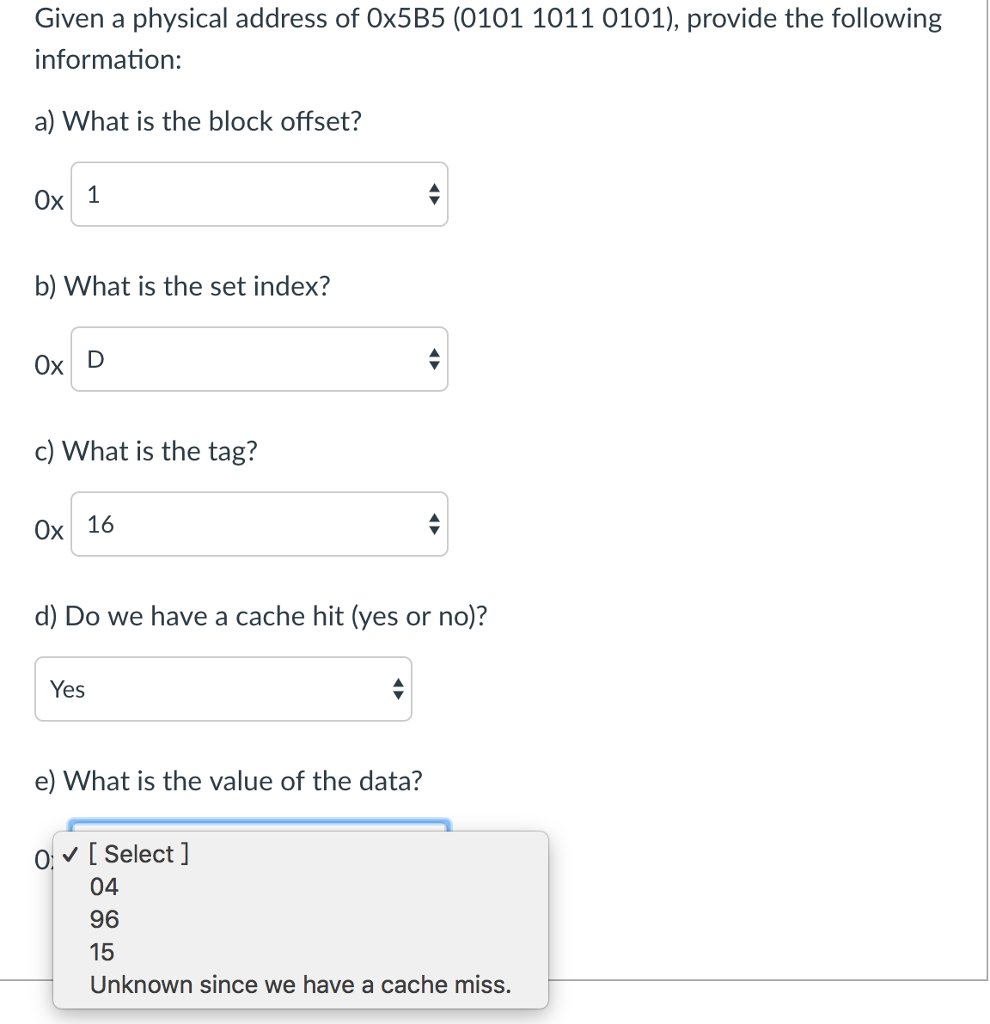Click the arrow icon on the tag dropdown
This screenshot has width=990, height=1024.
433,524
